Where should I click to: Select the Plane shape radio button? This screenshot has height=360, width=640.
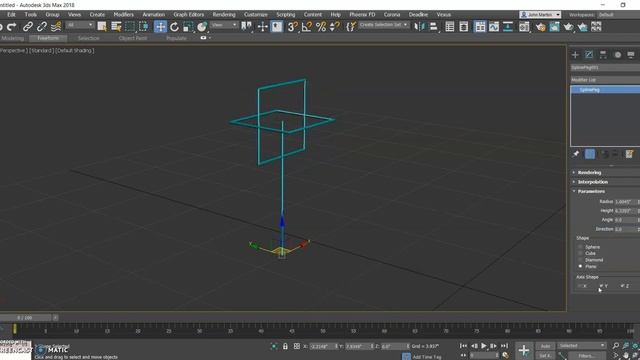pyautogui.click(x=580, y=266)
